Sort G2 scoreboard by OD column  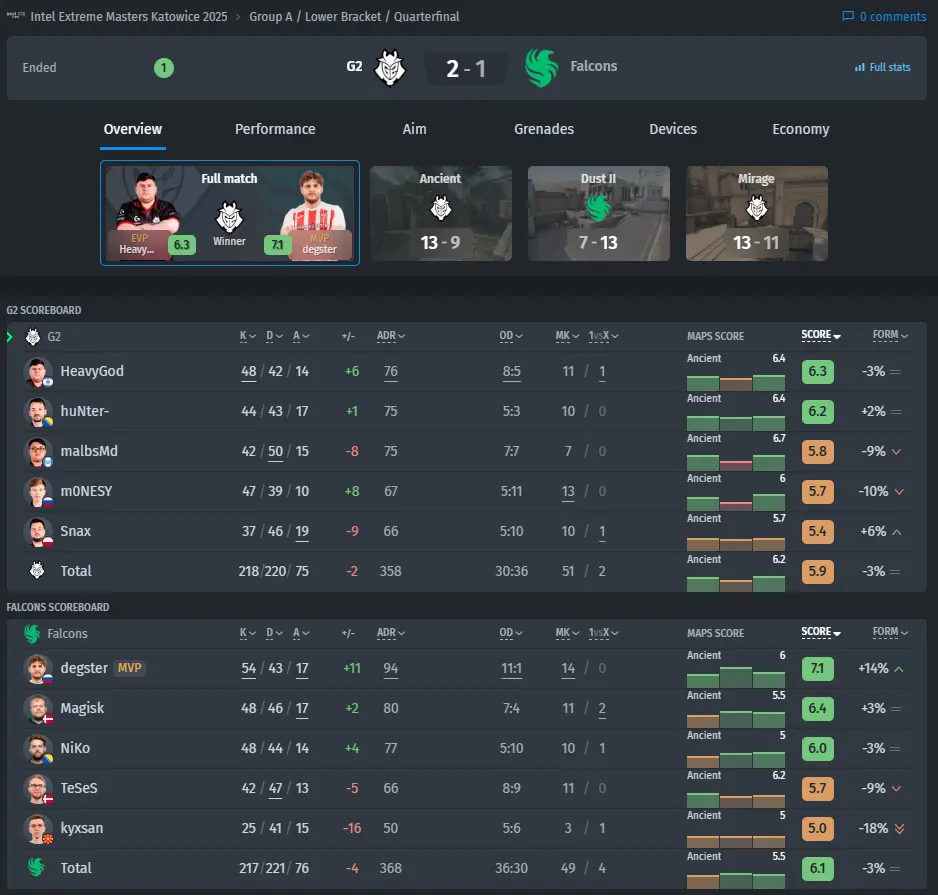(x=511, y=336)
